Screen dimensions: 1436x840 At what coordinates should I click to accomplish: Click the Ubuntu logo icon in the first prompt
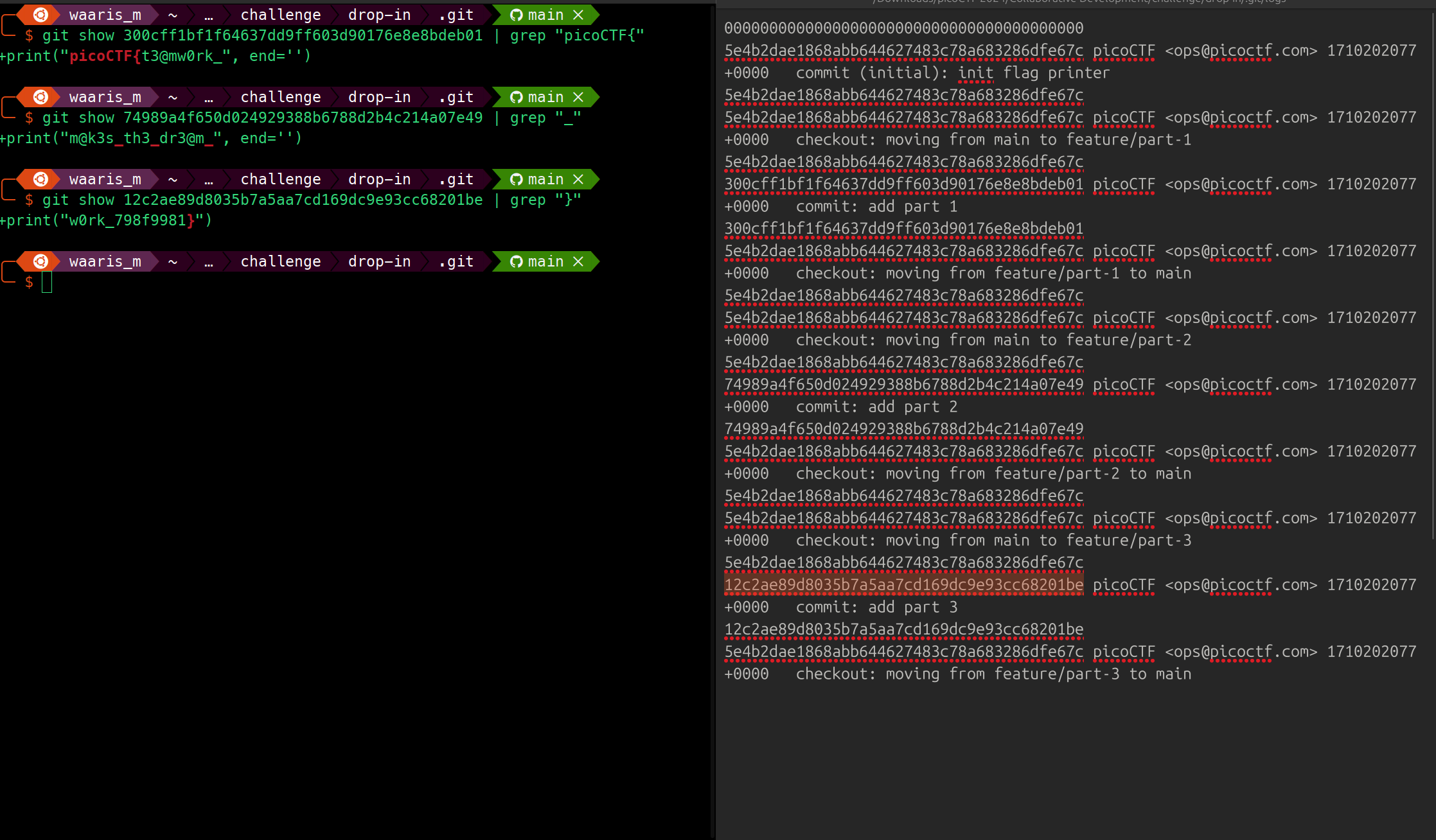pyautogui.click(x=40, y=15)
